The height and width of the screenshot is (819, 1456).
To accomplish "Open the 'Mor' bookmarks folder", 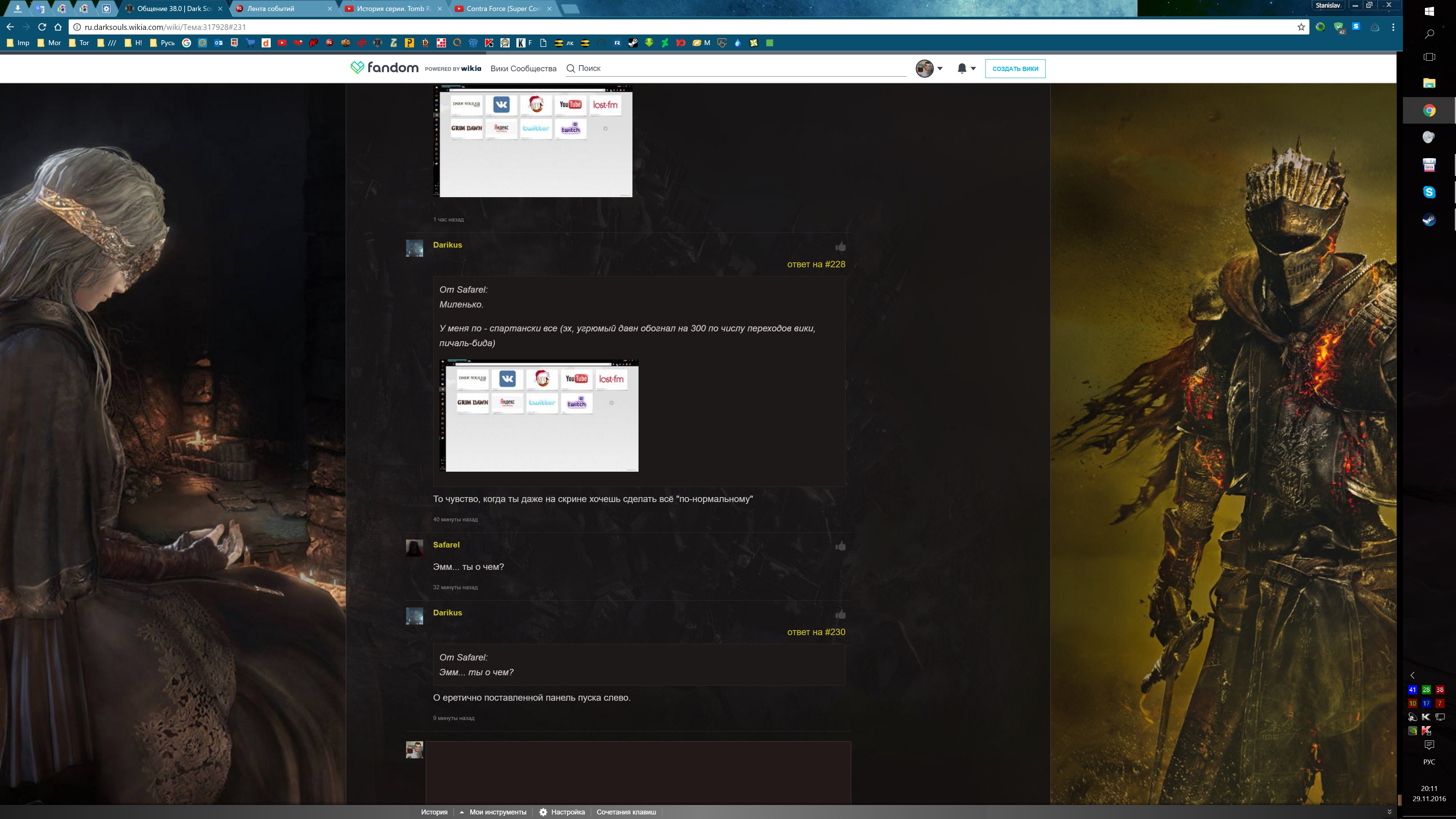I will click(x=49, y=43).
